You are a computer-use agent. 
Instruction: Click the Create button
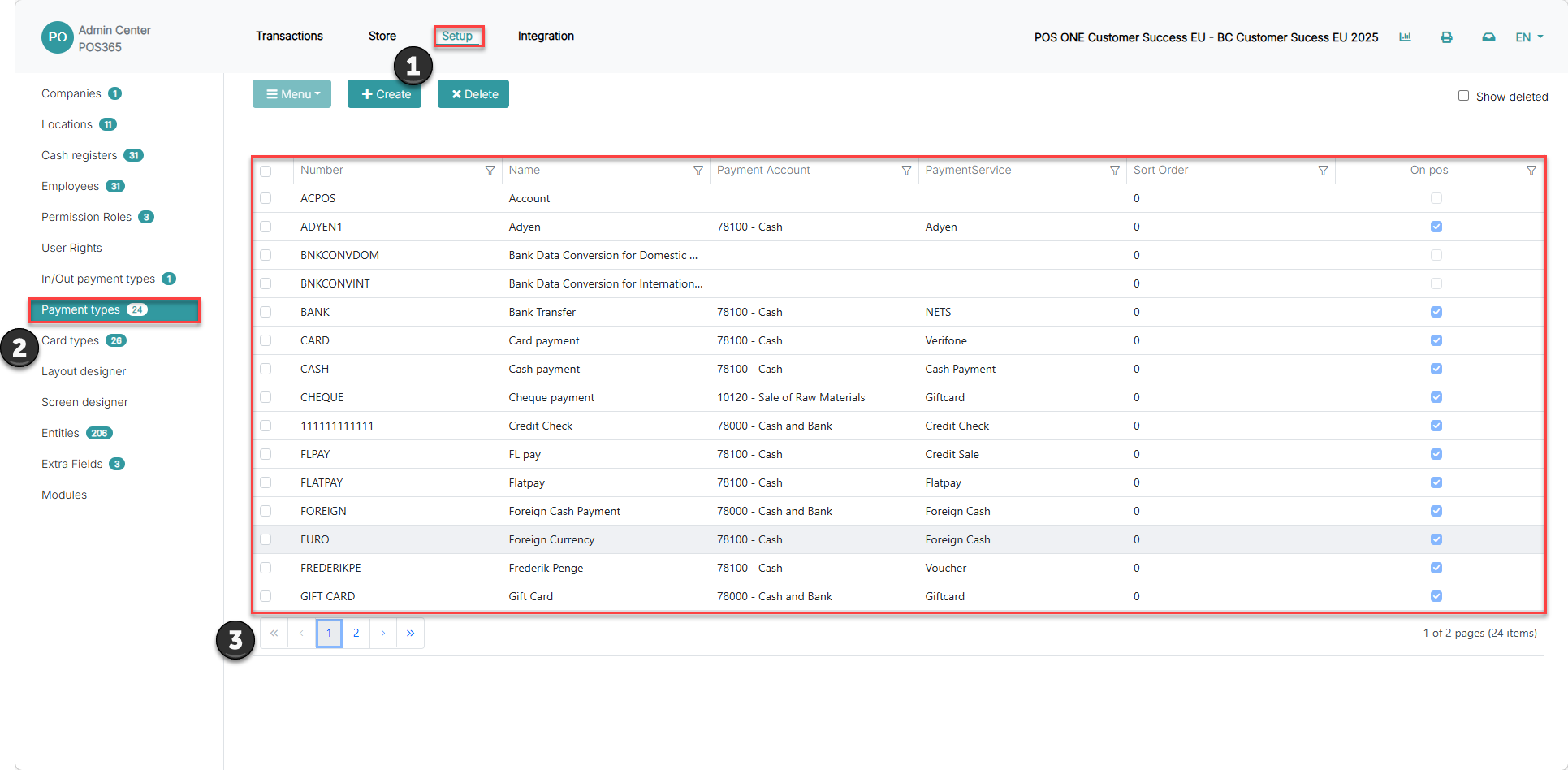click(384, 94)
